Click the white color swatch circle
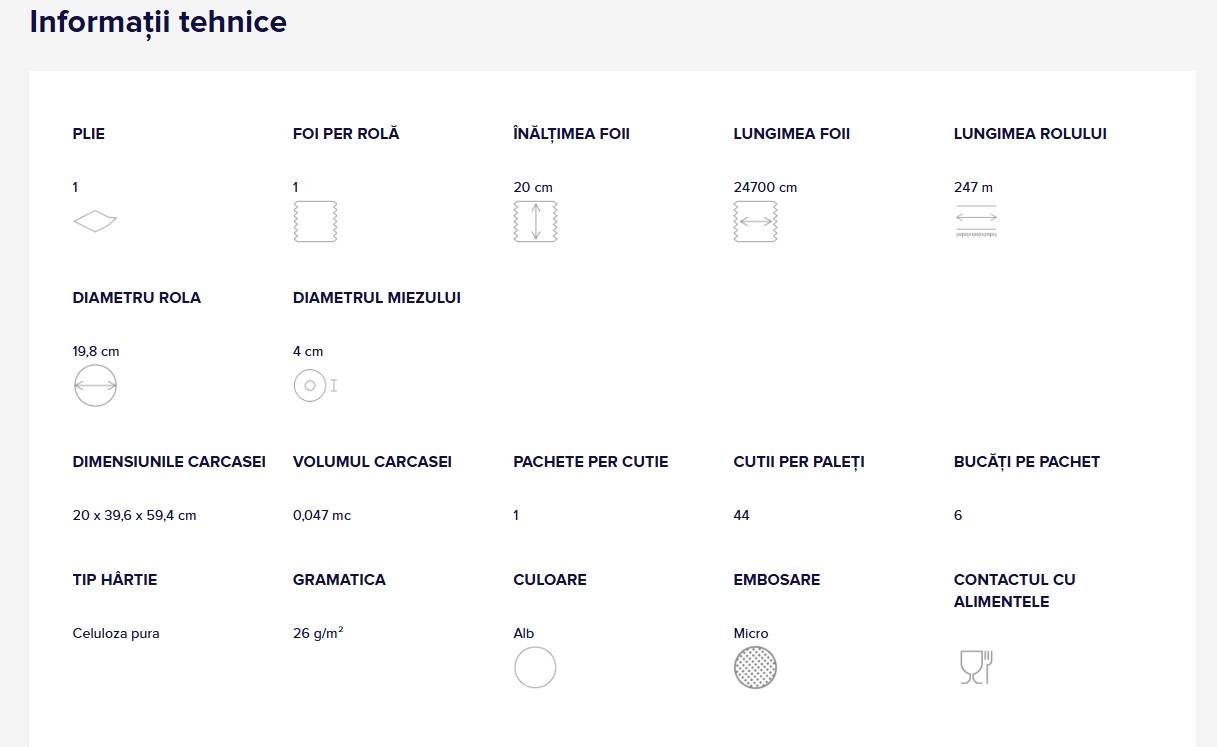The width and height of the screenshot is (1217, 747). tap(535, 667)
